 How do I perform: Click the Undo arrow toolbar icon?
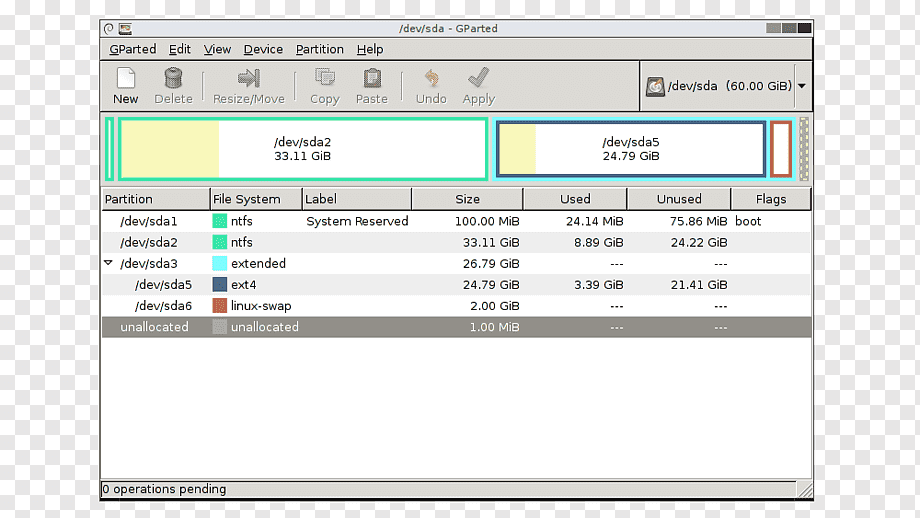coord(431,78)
